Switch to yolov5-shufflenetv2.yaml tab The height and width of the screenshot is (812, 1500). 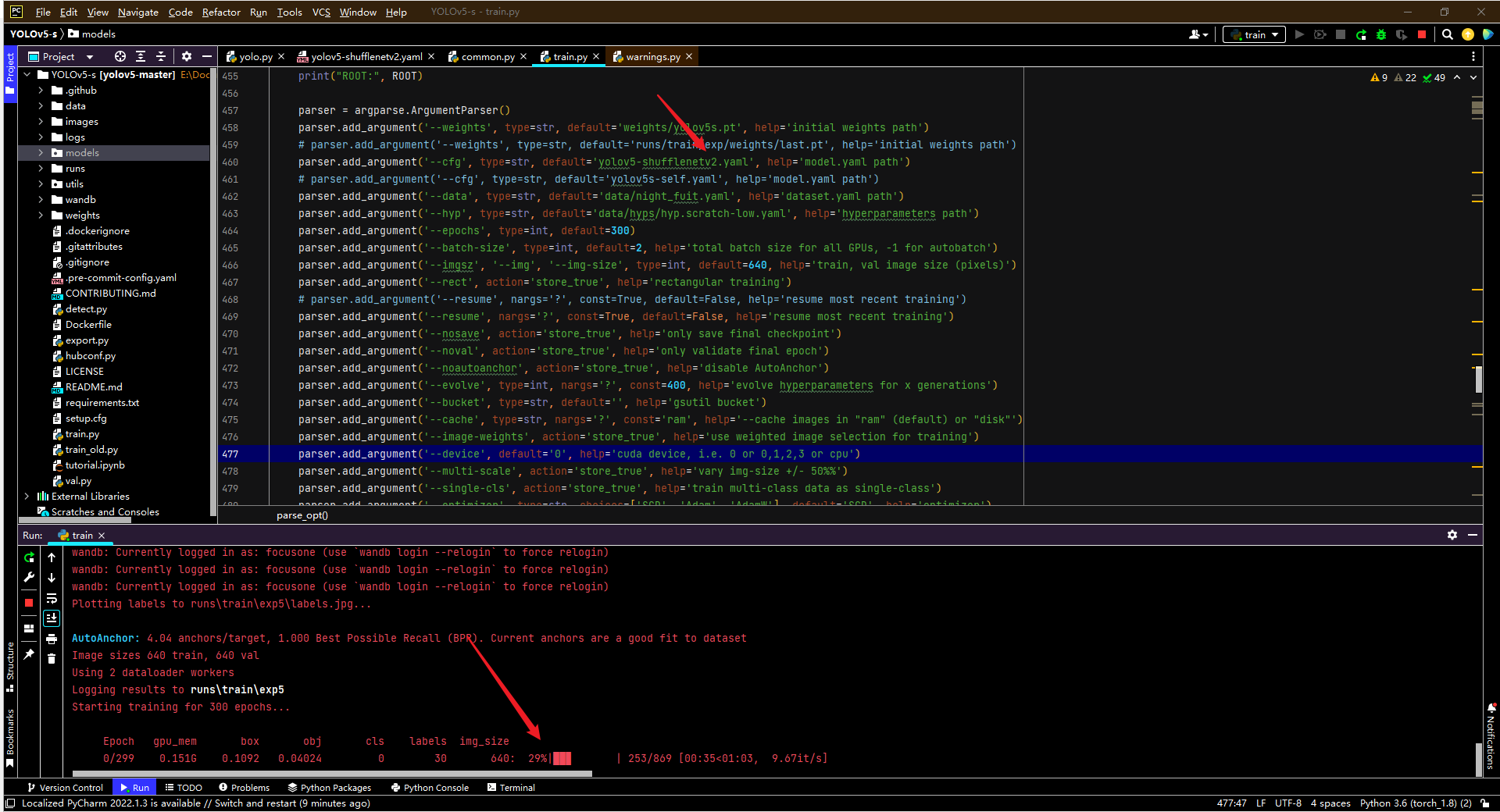pos(366,56)
